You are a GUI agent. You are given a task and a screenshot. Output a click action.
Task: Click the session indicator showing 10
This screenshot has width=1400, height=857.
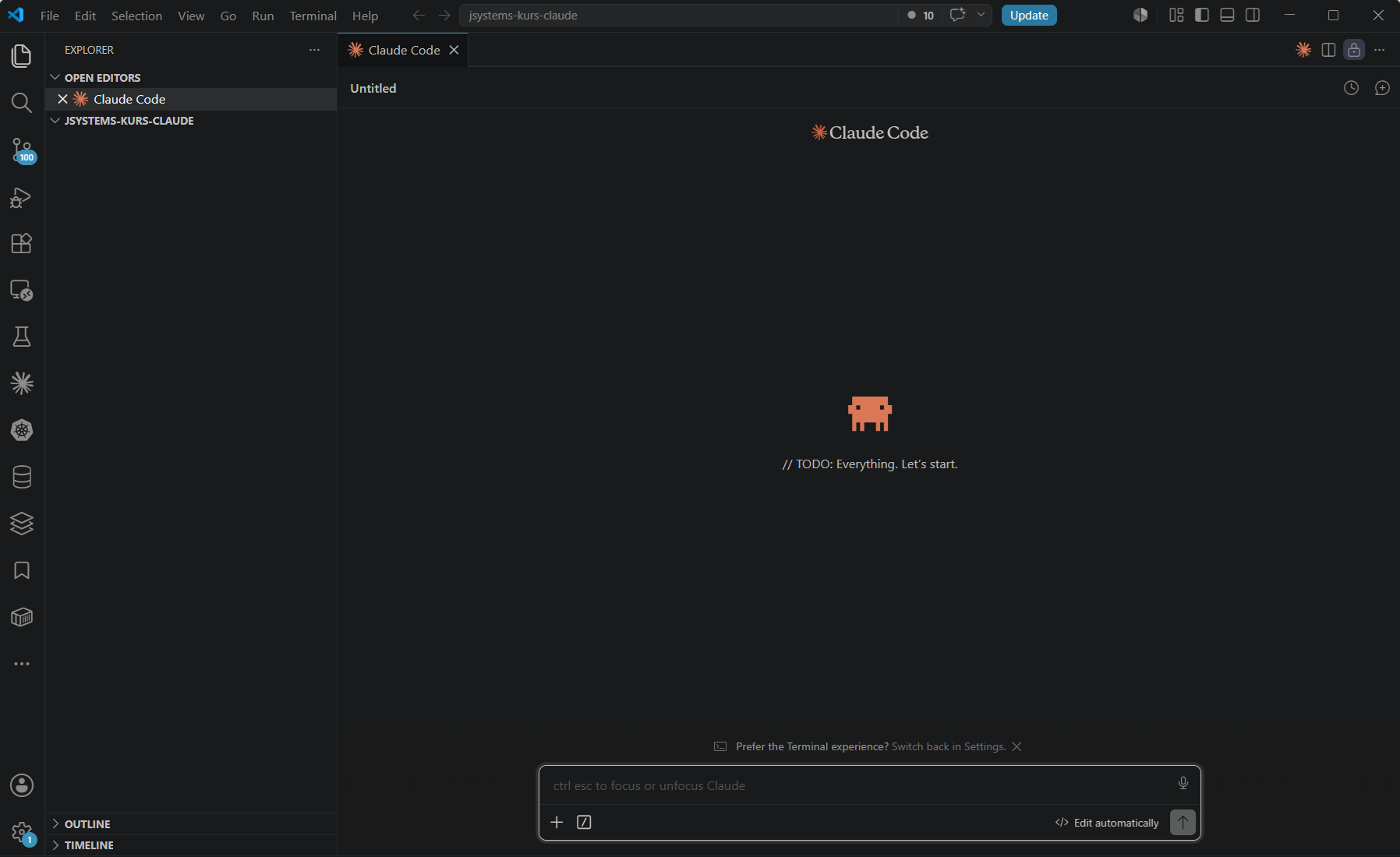coord(921,16)
